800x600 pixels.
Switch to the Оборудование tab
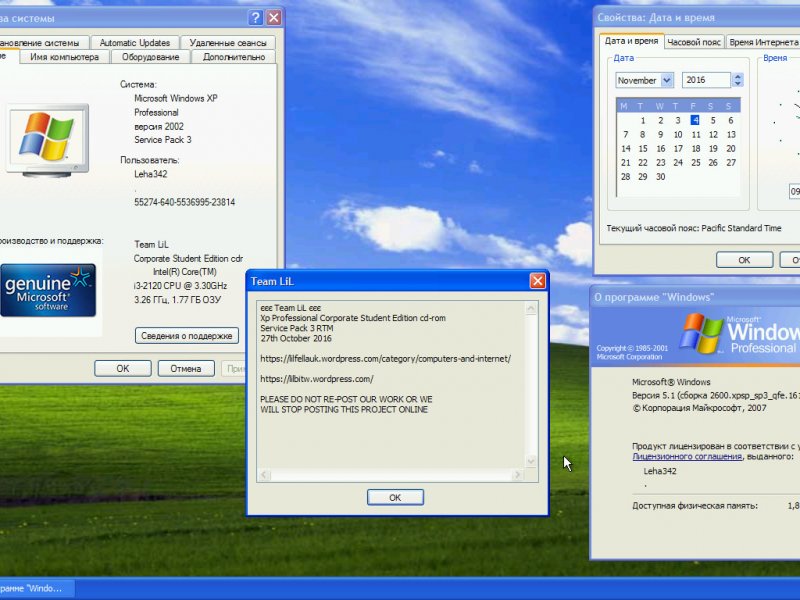(x=151, y=57)
